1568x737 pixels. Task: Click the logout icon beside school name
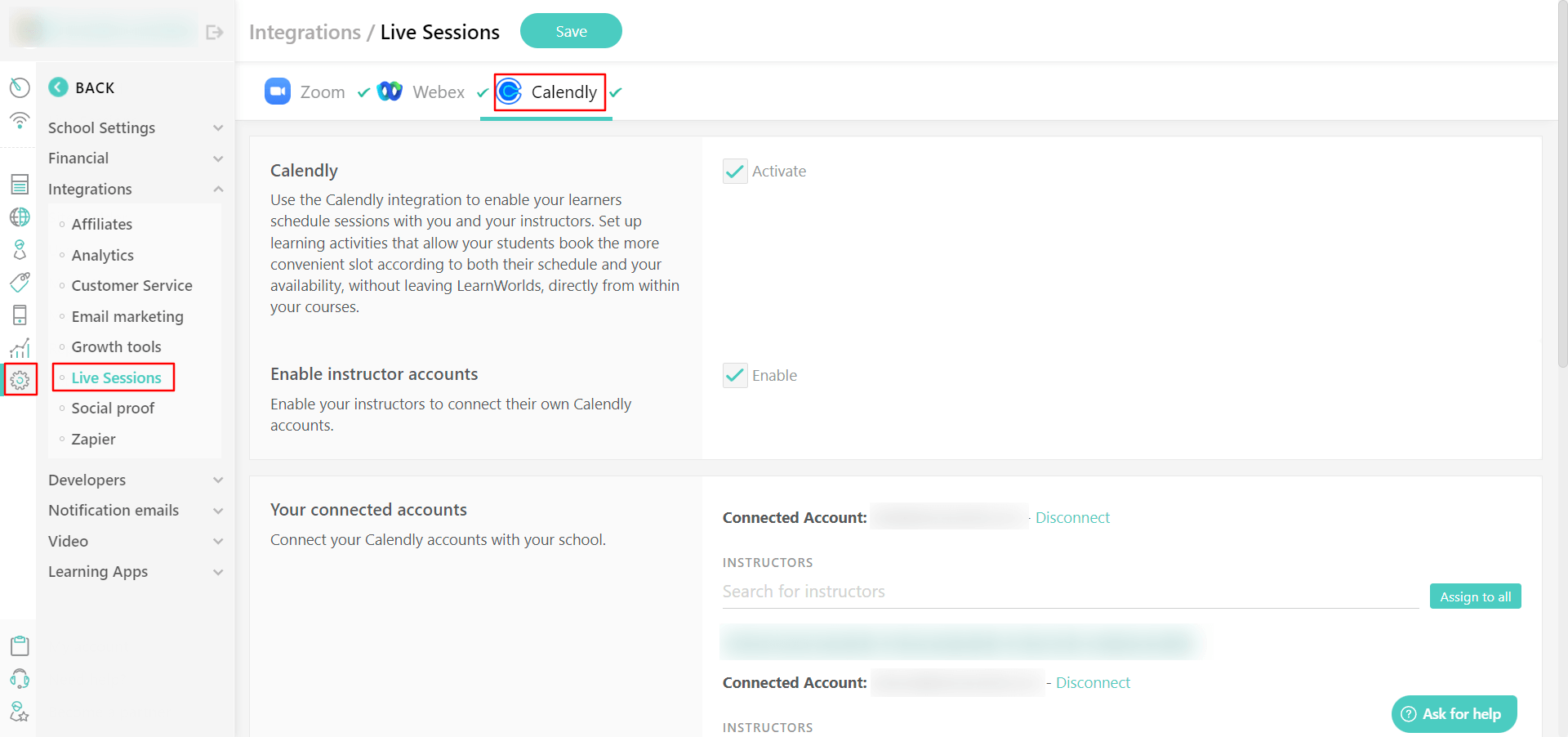(x=215, y=33)
